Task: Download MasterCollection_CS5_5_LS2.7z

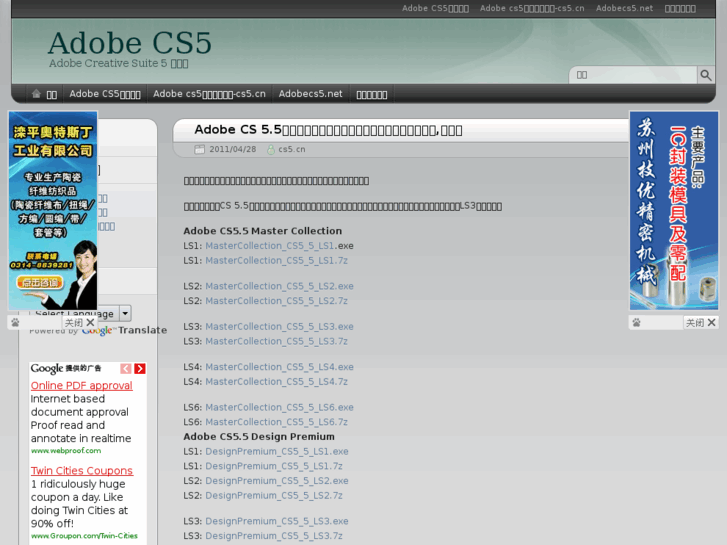Action: (276, 301)
